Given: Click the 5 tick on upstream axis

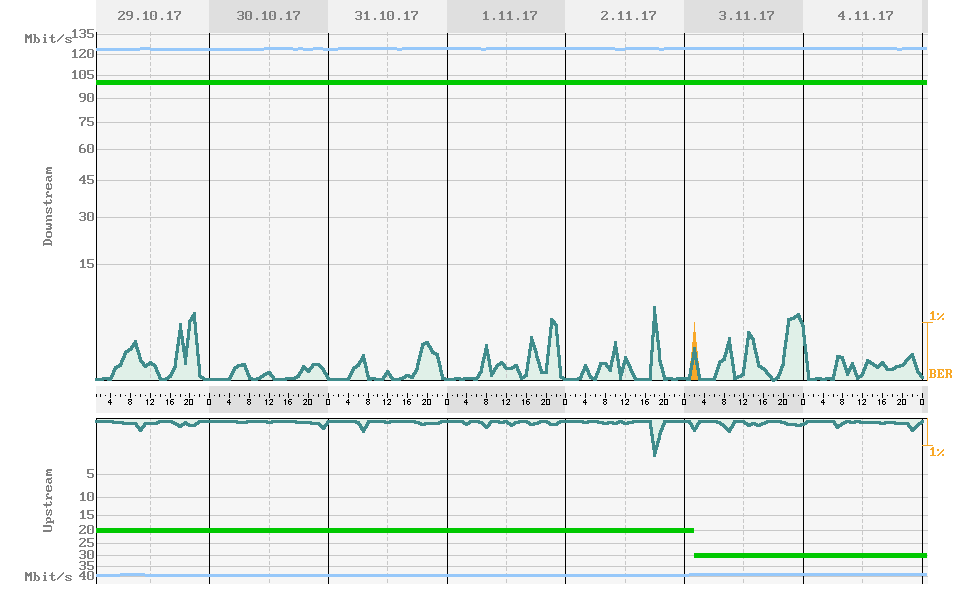Looking at the screenshot, I should click(89, 473).
